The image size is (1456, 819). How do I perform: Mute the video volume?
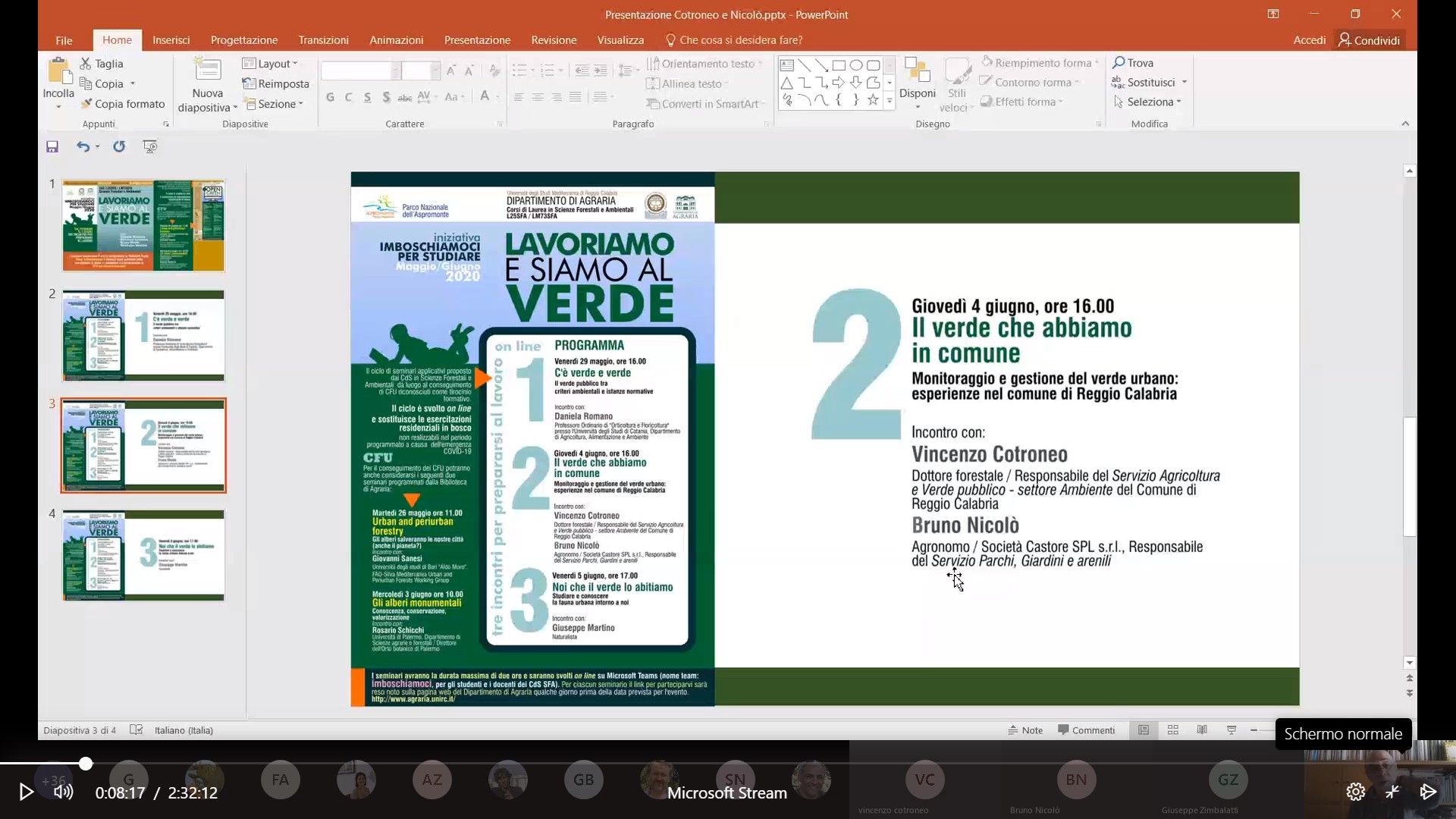pos(64,792)
